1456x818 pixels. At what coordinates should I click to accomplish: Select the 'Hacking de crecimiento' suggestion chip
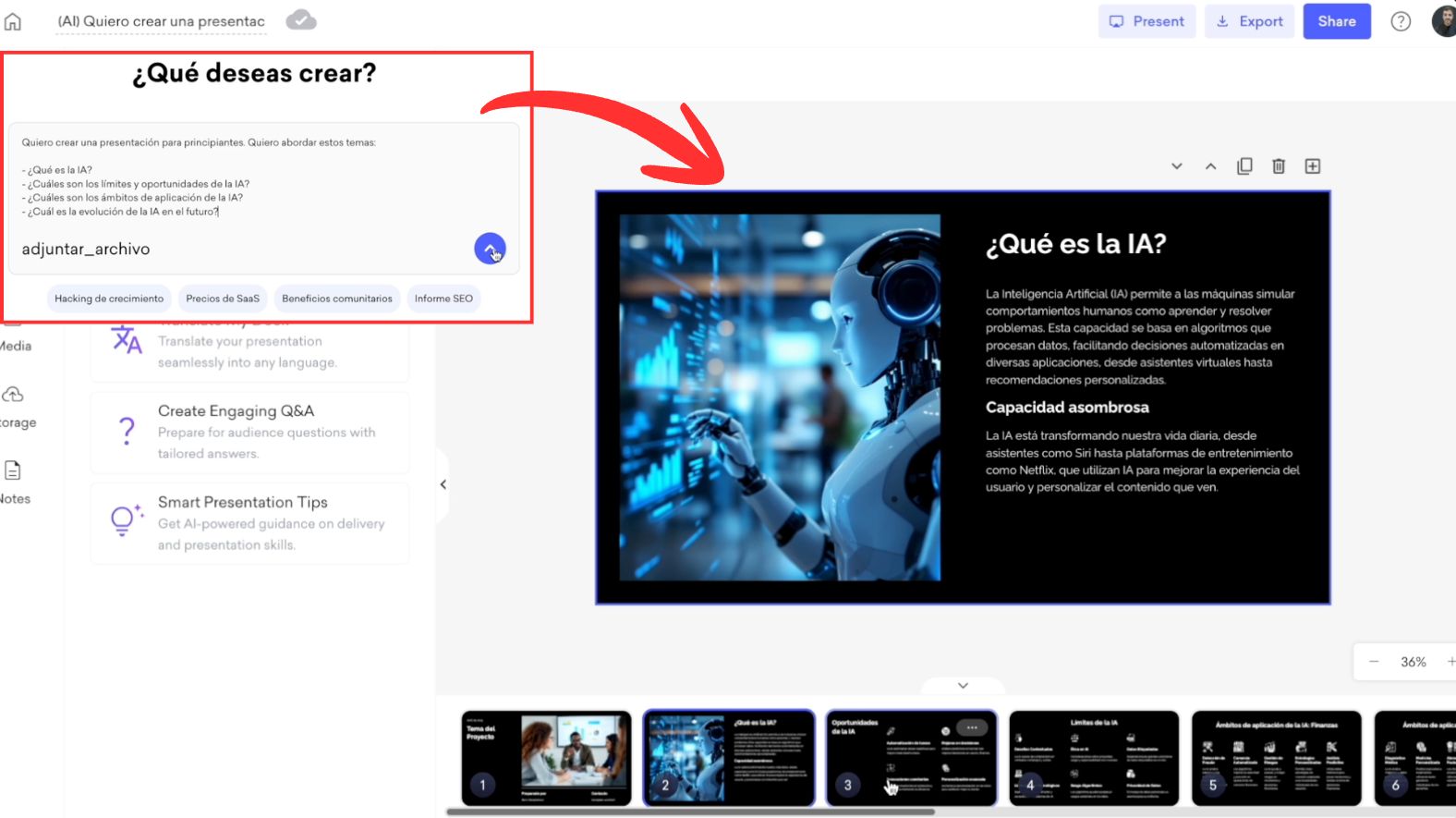[x=109, y=299]
